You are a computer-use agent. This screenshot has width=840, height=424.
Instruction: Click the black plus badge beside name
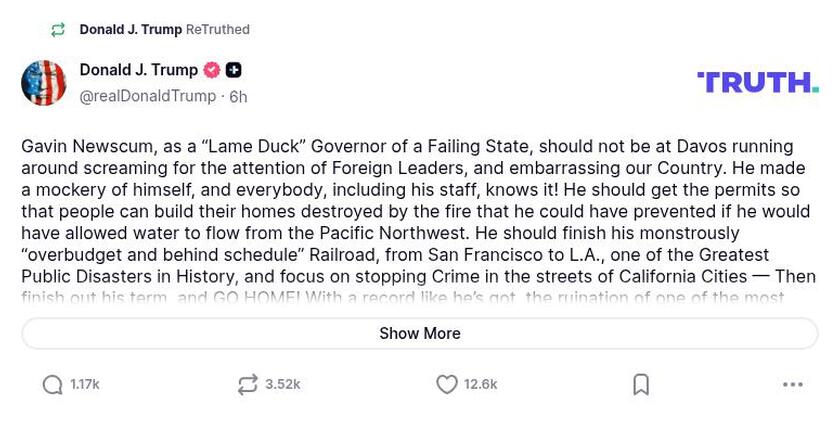233,70
